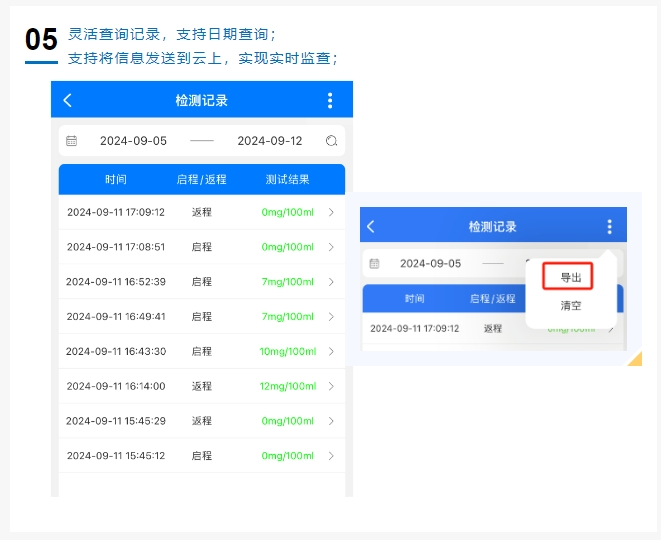Expand the 16:14:00 record row chevron
This screenshot has width=661, height=540.
pos(331,386)
